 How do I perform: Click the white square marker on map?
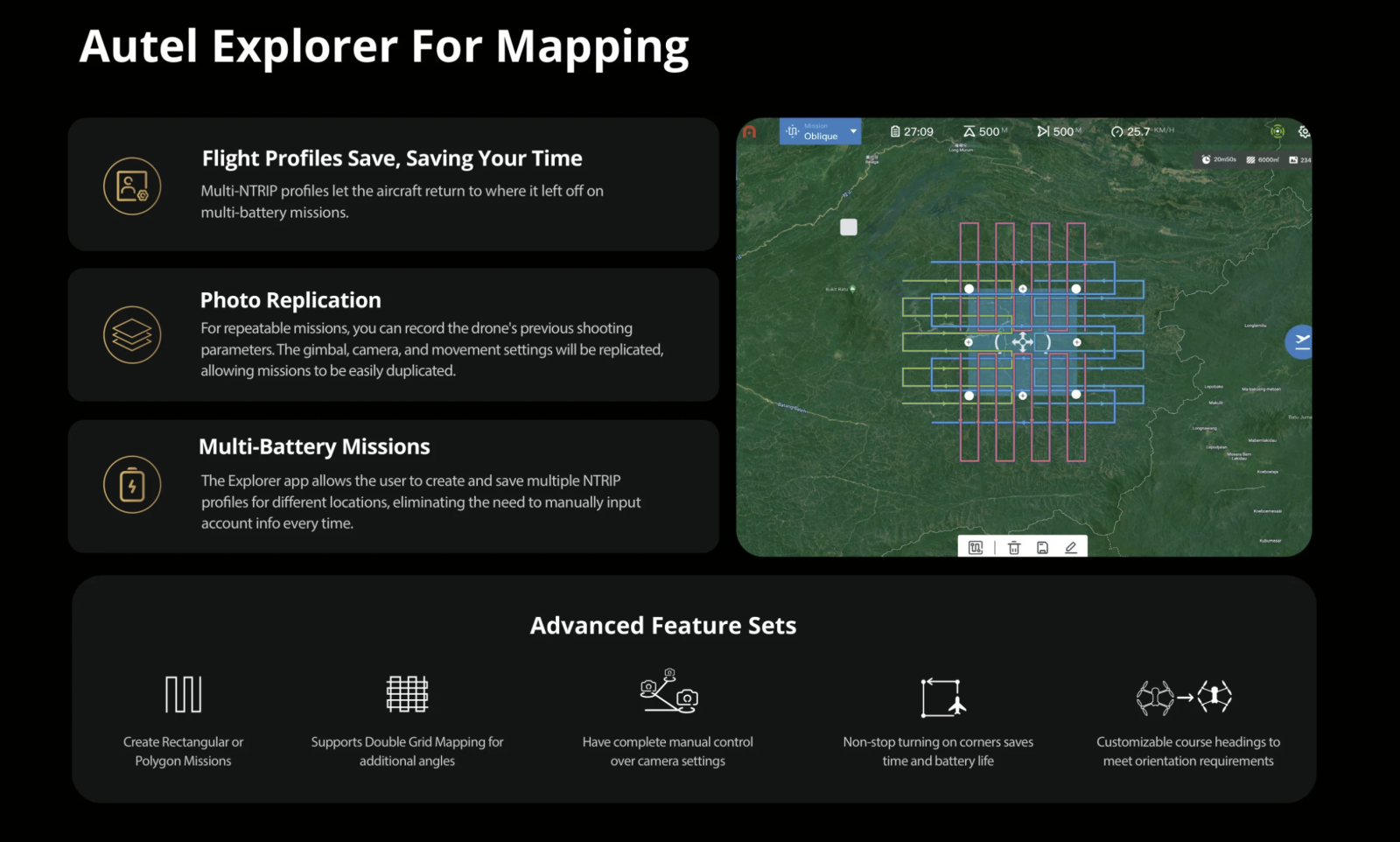tap(849, 228)
